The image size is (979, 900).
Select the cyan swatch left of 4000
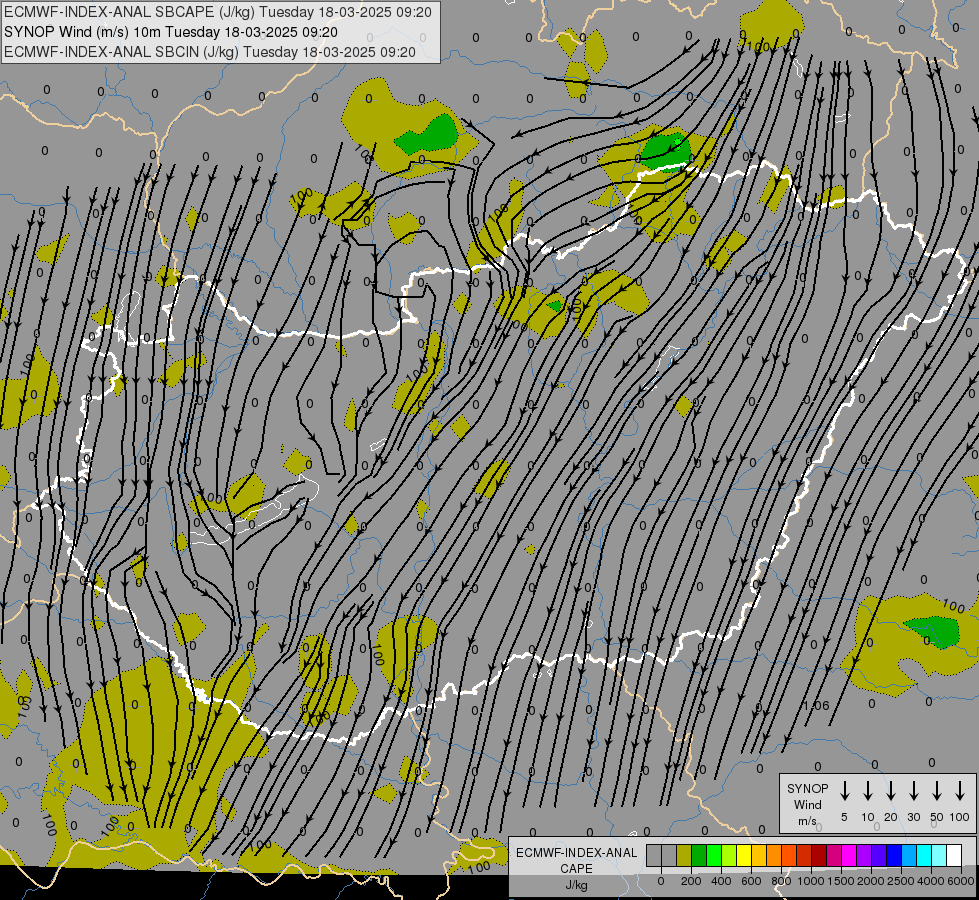pos(923,855)
